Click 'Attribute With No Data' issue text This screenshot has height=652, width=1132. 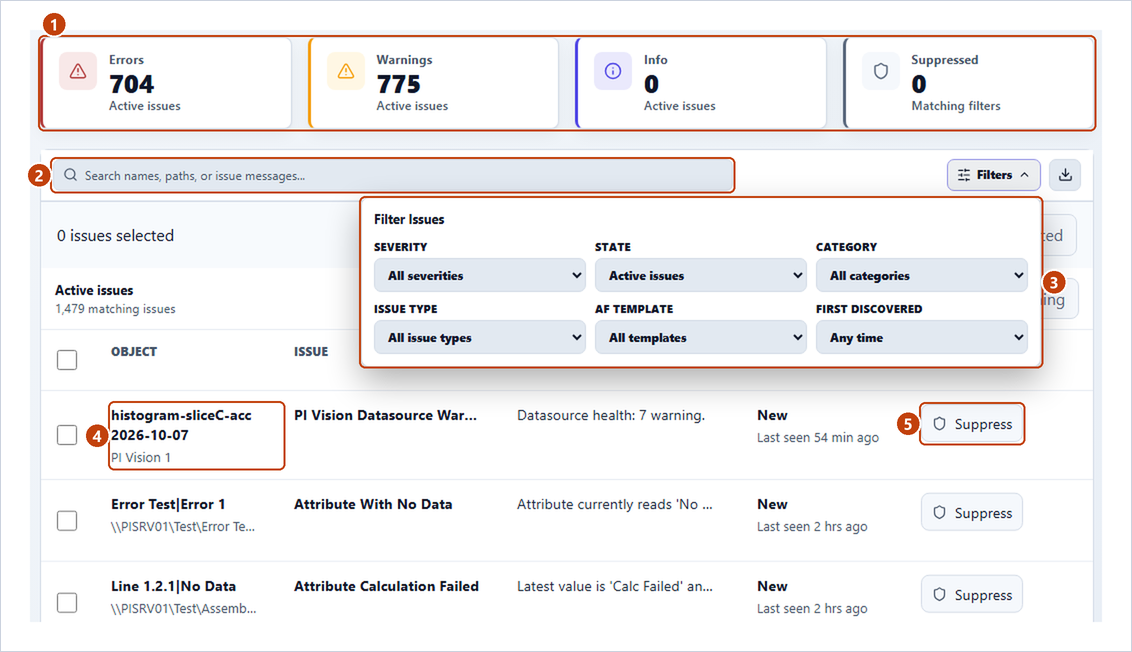(x=373, y=504)
